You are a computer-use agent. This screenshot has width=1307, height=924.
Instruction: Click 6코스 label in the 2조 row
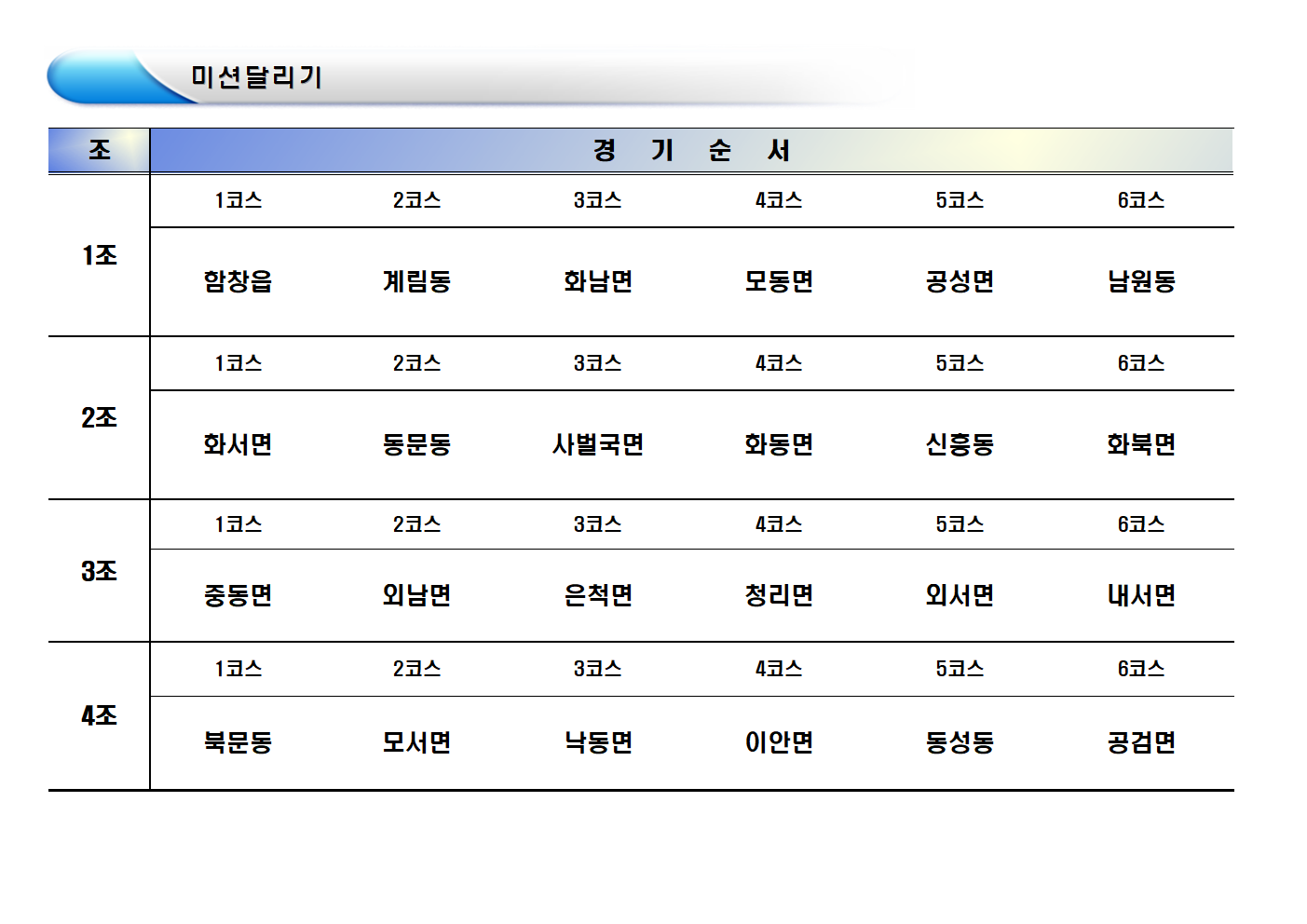(1141, 363)
